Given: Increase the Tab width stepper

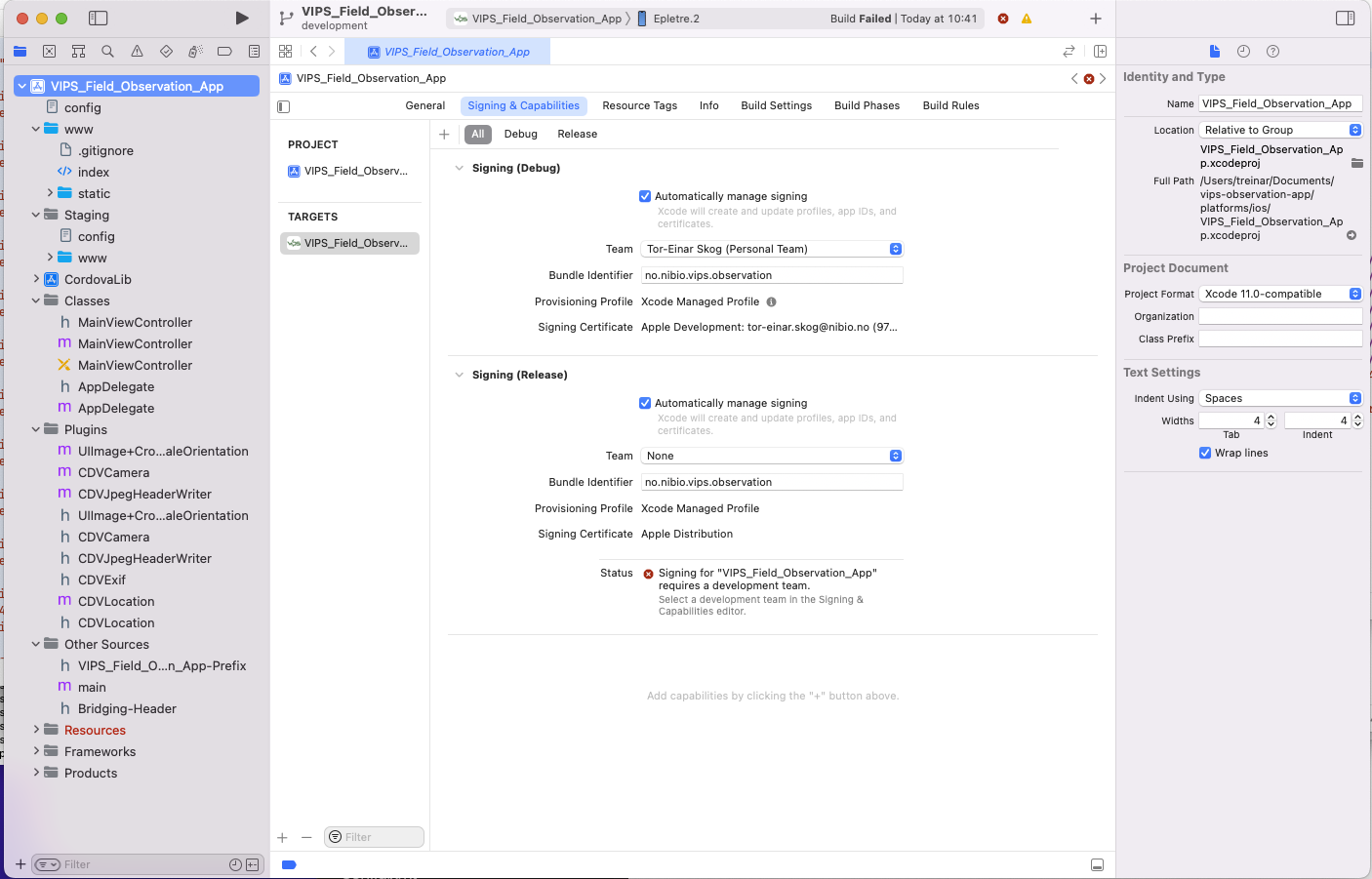Looking at the screenshot, I should tap(1271, 417).
